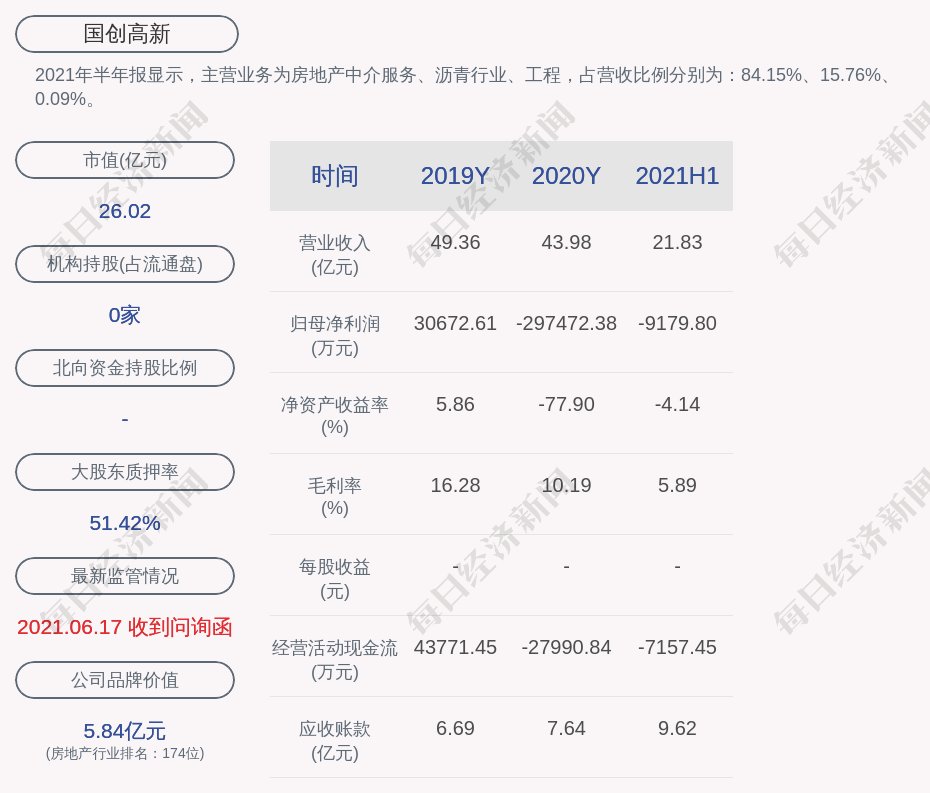Click return on equity value -4.14
The height and width of the screenshot is (793, 930).
[677, 405]
